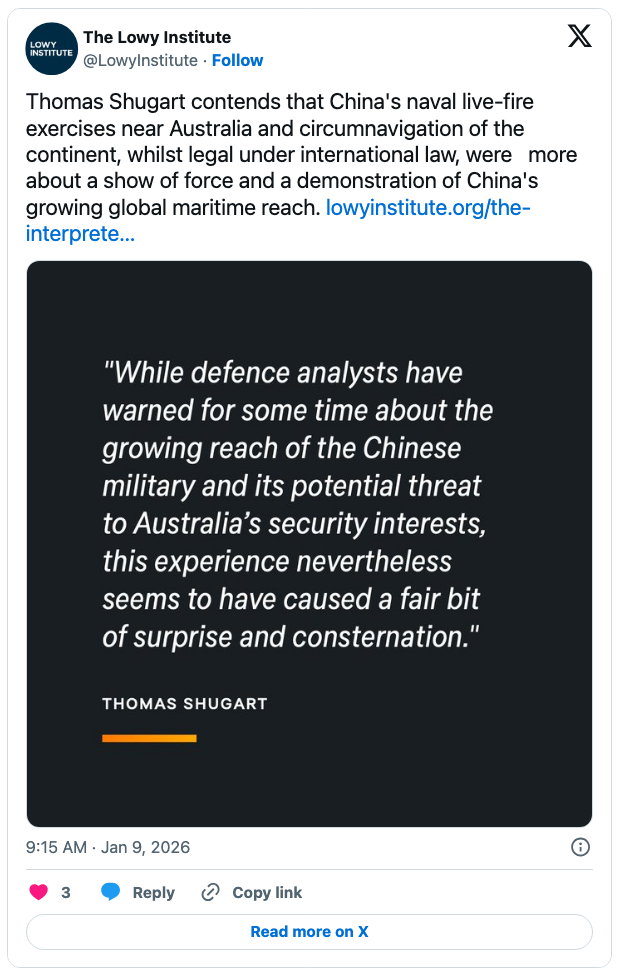
Task: Open the lowyinstitute.org article link
Action: pos(428,208)
